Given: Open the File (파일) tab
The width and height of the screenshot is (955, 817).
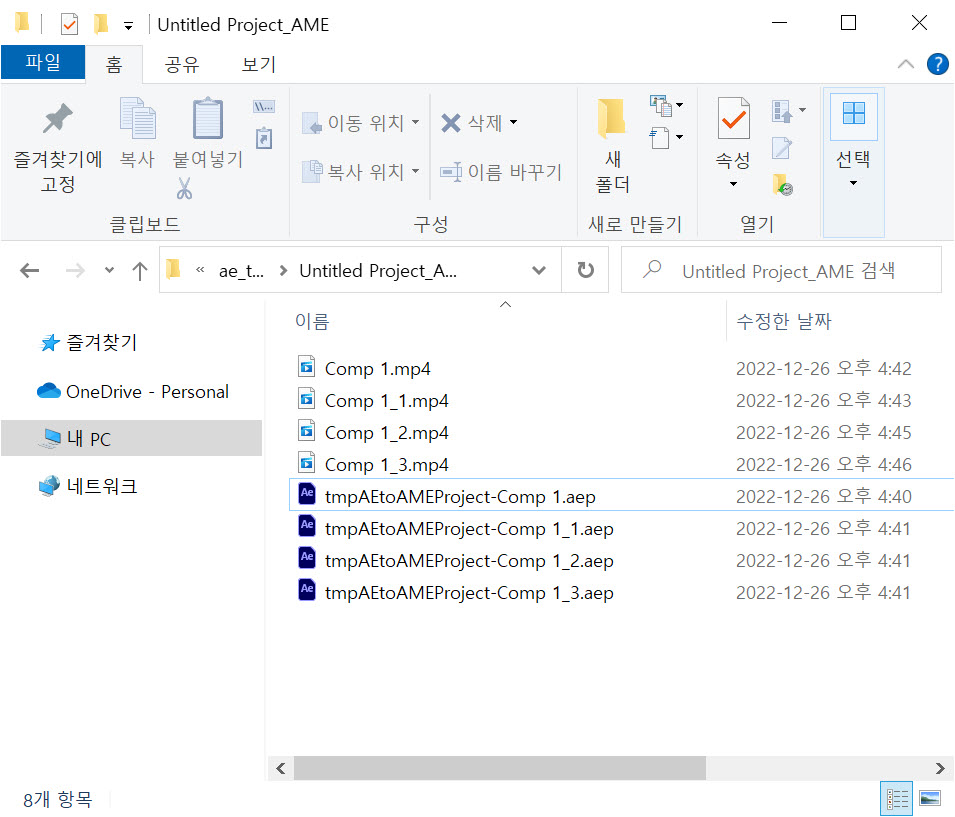Looking at the screenshot, I should click(43, 62).
